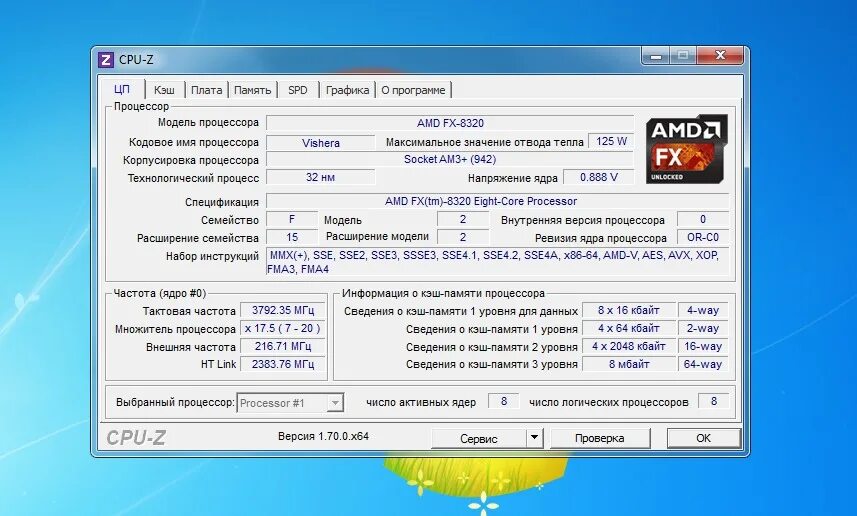This screenshot has height=516, width=857.
Task: Click the 0.888 V core voltage value
Action: (598, 177)
